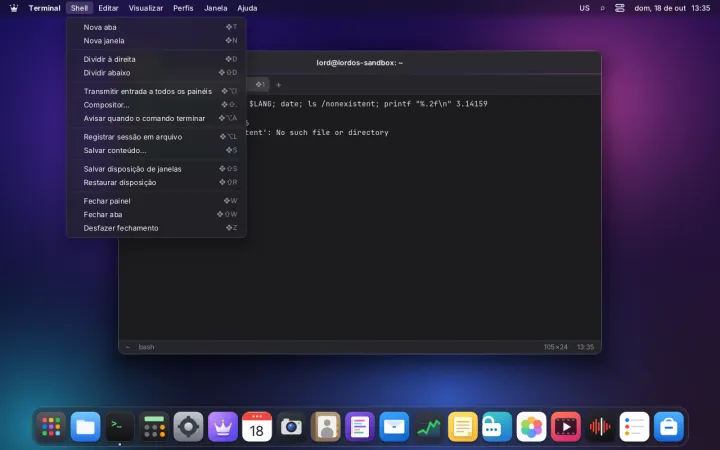Open the control center icon in menu bar
This screenshot has width=720, height=450.
tap(620, 8)
